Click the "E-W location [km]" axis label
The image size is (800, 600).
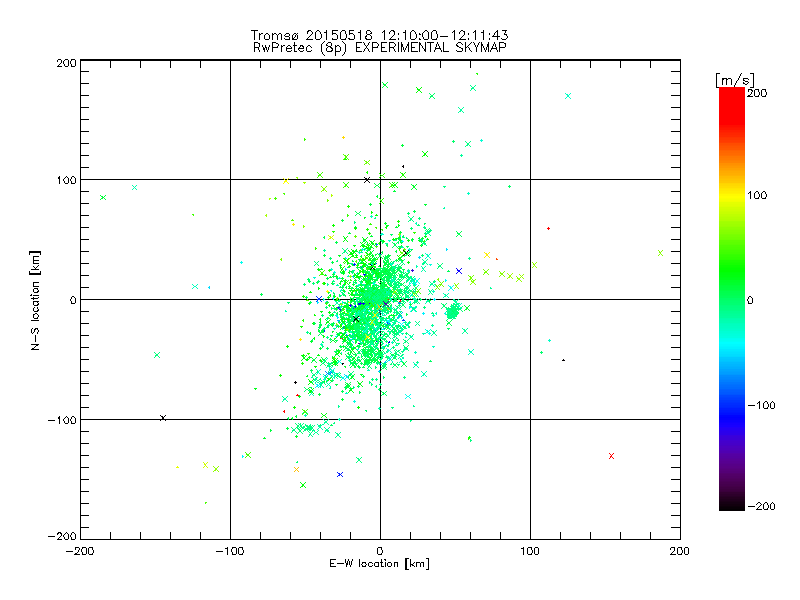point(379,564)
